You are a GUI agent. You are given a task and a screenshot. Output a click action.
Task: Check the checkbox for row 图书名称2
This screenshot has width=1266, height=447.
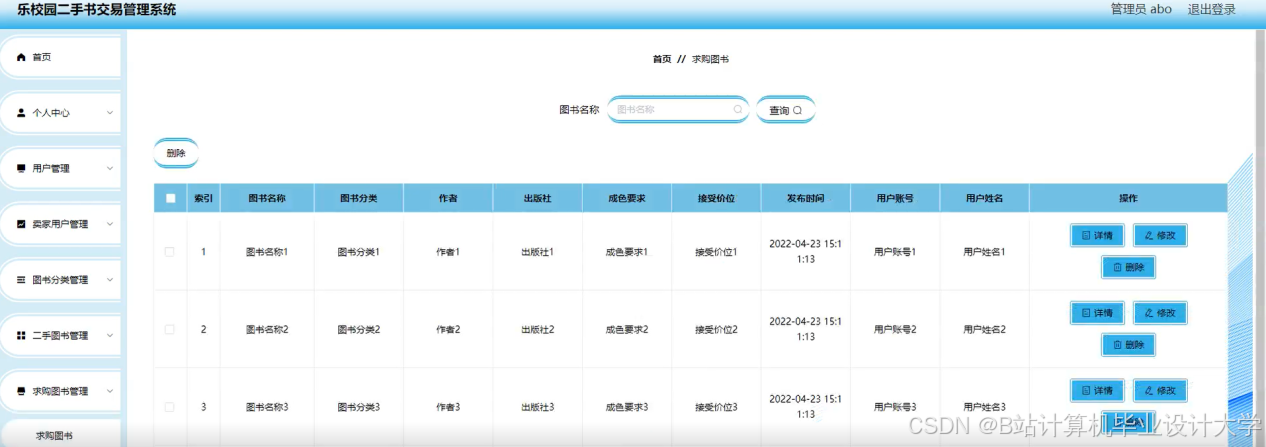[169, 329]
